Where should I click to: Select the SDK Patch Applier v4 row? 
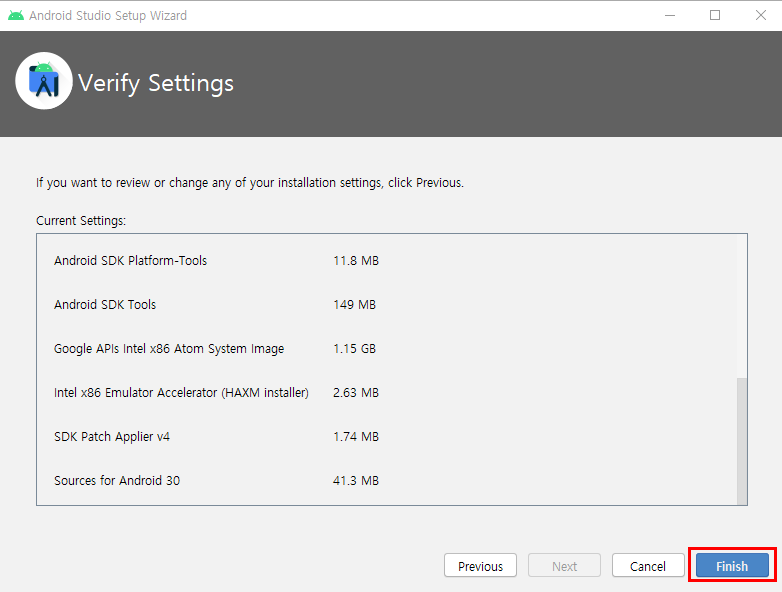[x=112, y=436]
